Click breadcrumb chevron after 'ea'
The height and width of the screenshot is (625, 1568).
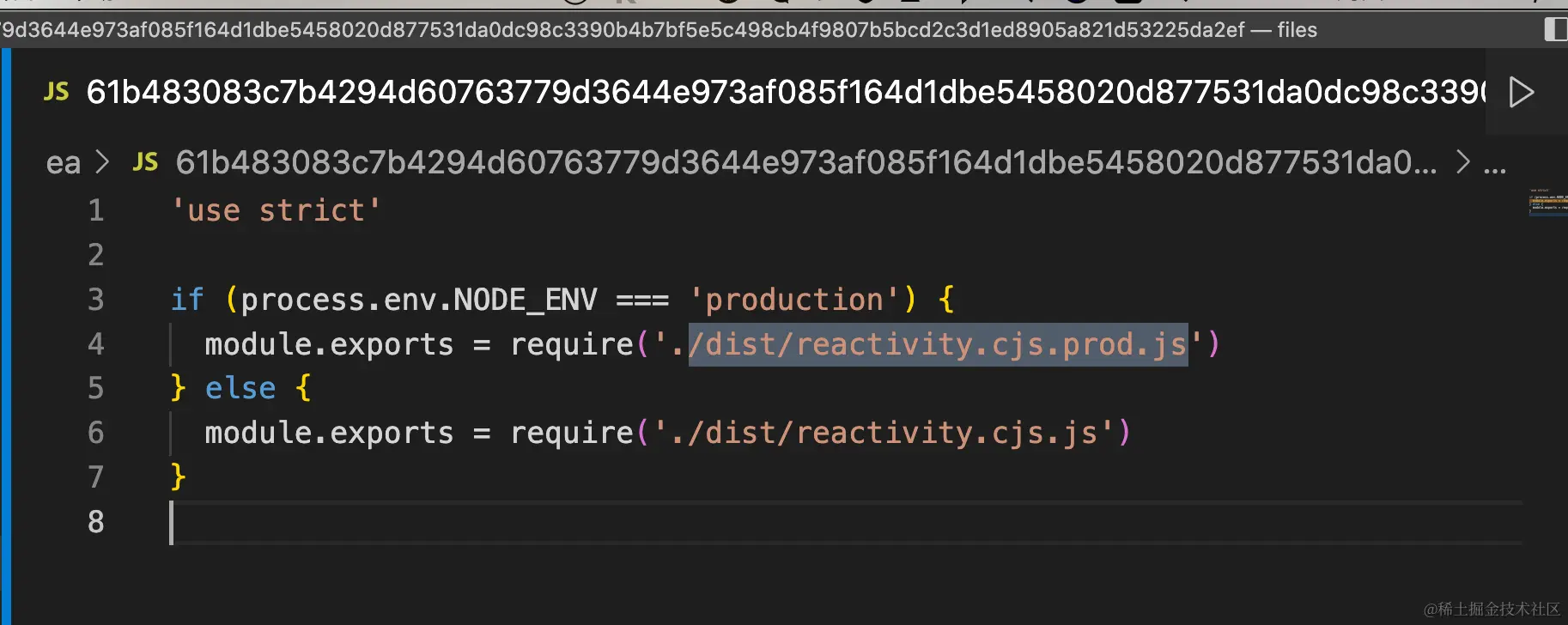[x=102, y=161]
